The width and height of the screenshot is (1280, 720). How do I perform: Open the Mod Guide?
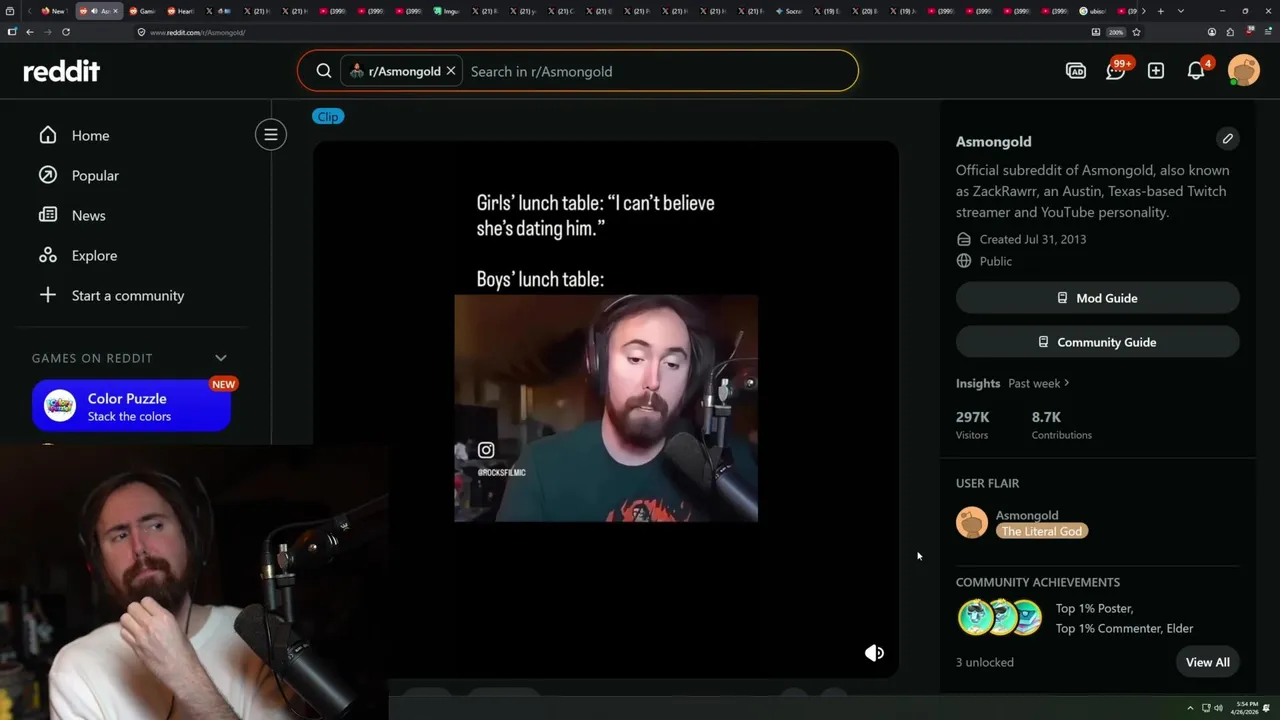tap(1098, 298)
